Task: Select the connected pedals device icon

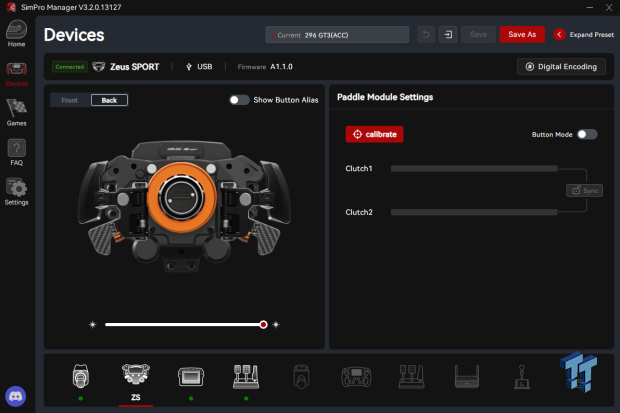Action: pos(246,377)
